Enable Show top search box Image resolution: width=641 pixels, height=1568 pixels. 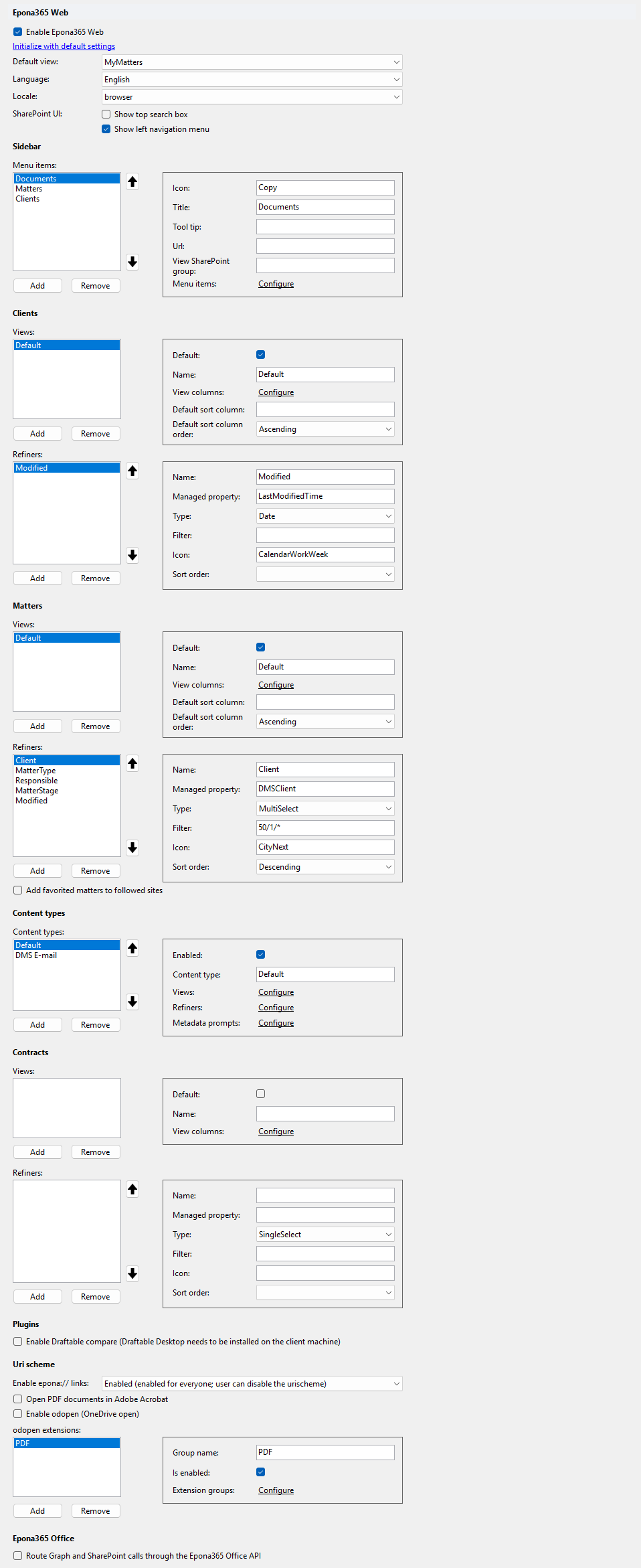106,114
